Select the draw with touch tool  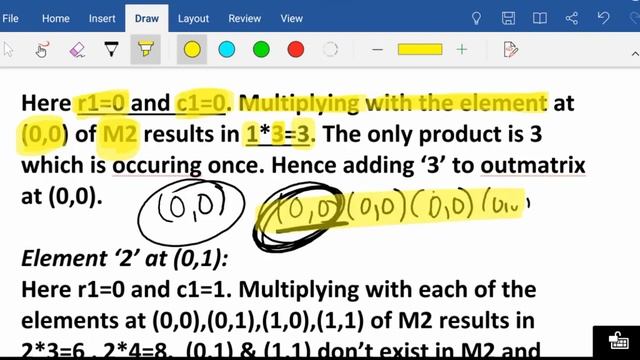coord(42,49)
